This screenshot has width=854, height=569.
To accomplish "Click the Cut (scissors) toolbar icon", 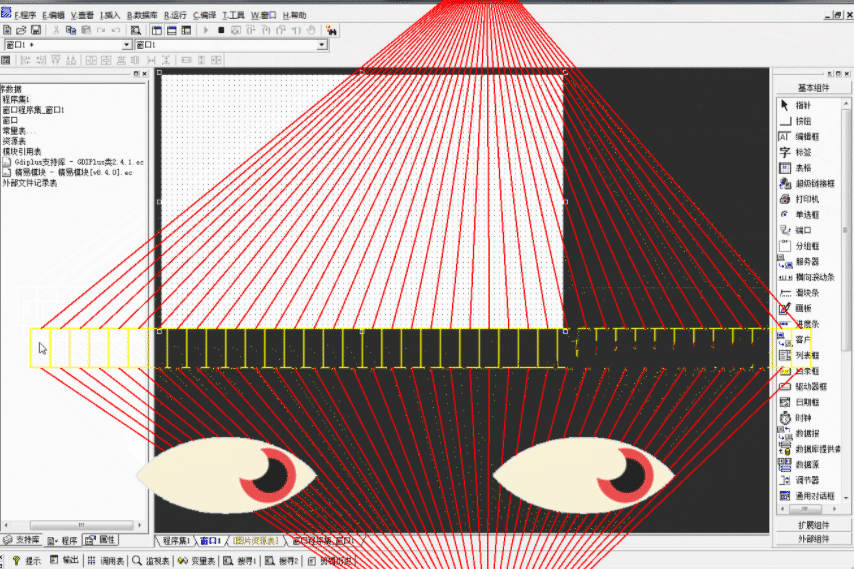I will pos(56,30).
